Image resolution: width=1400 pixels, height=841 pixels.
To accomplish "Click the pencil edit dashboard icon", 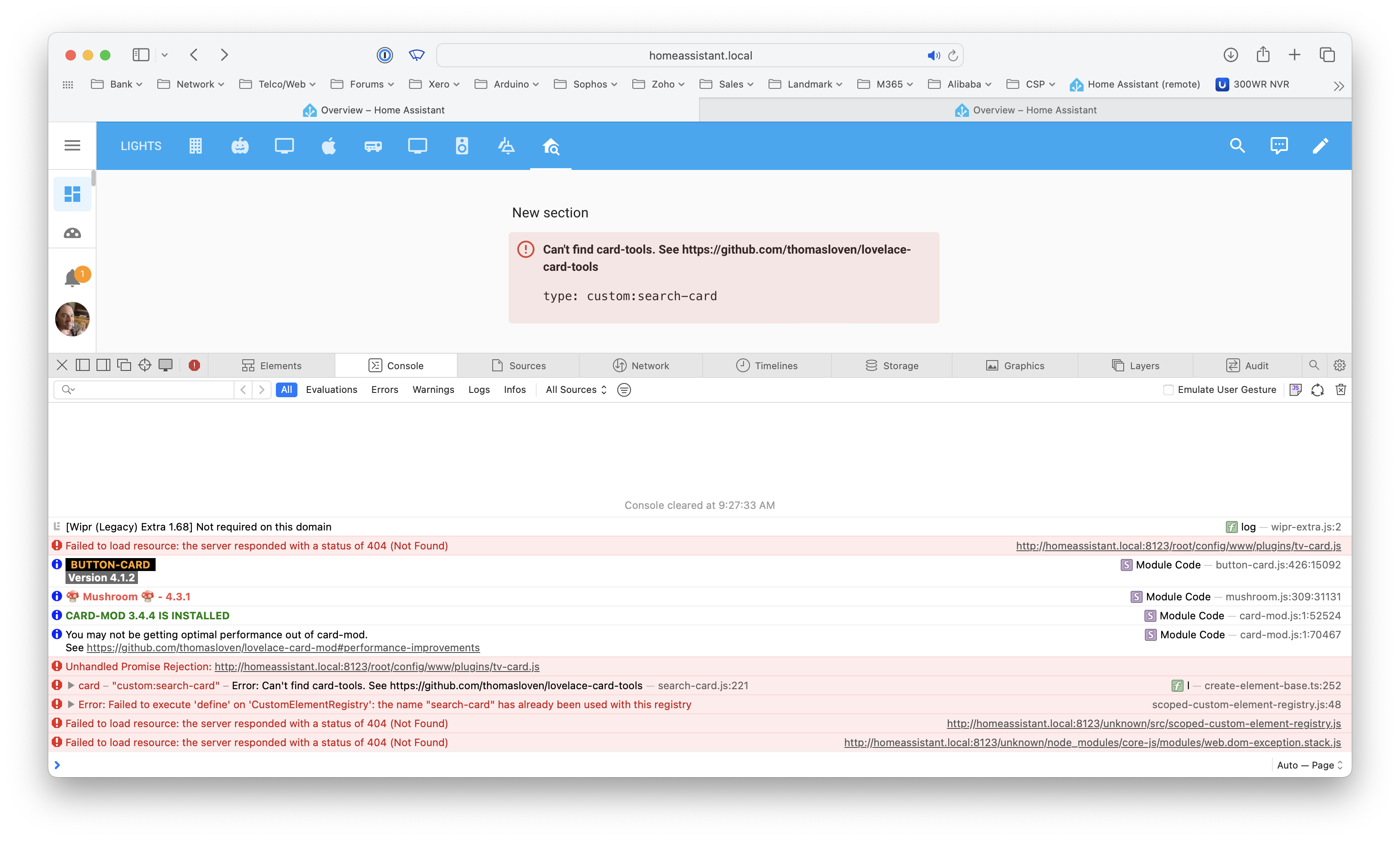I will (1320, 146).
